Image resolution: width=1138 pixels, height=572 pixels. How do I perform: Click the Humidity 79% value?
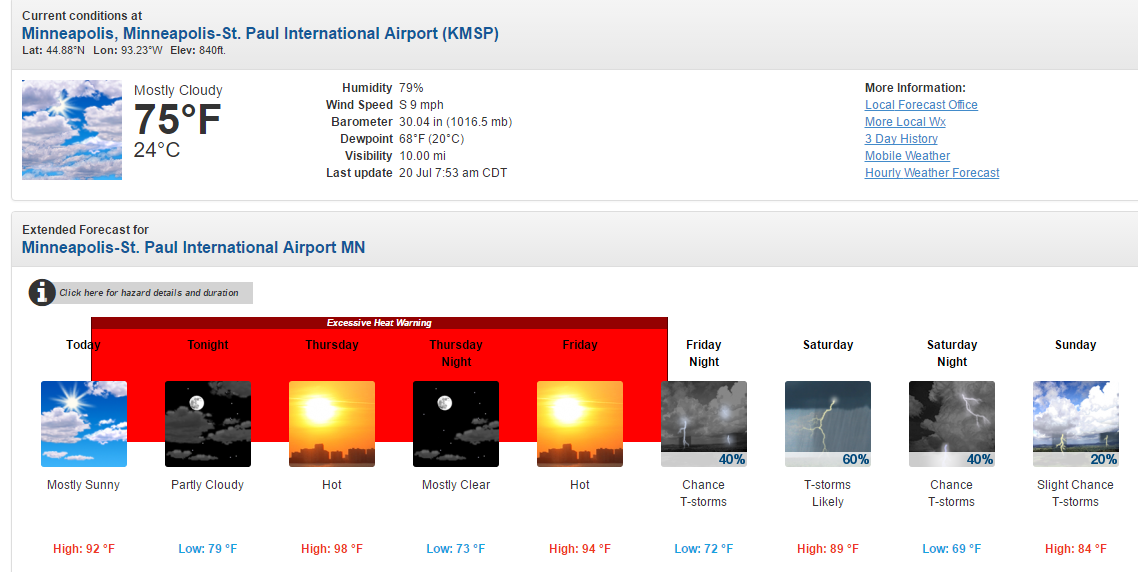tap(412, 88)
